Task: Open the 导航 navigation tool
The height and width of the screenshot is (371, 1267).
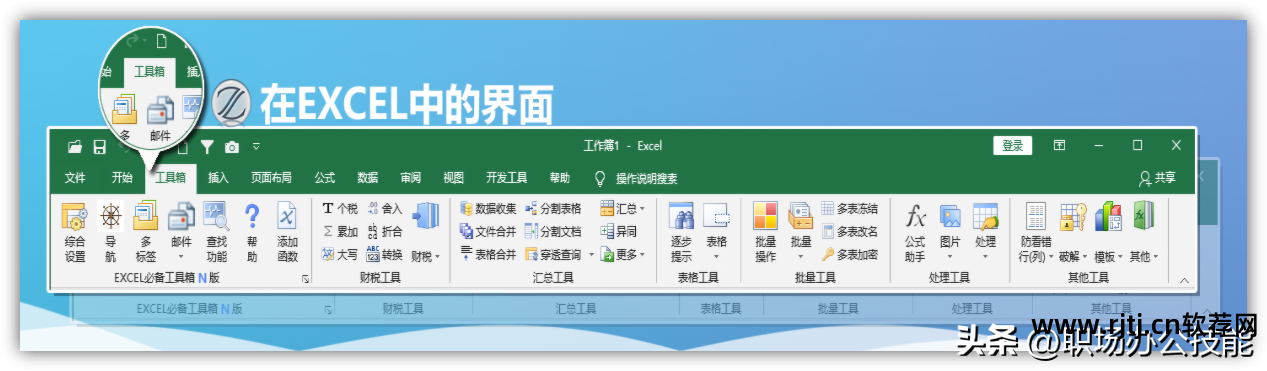Action: pos(110,231)
